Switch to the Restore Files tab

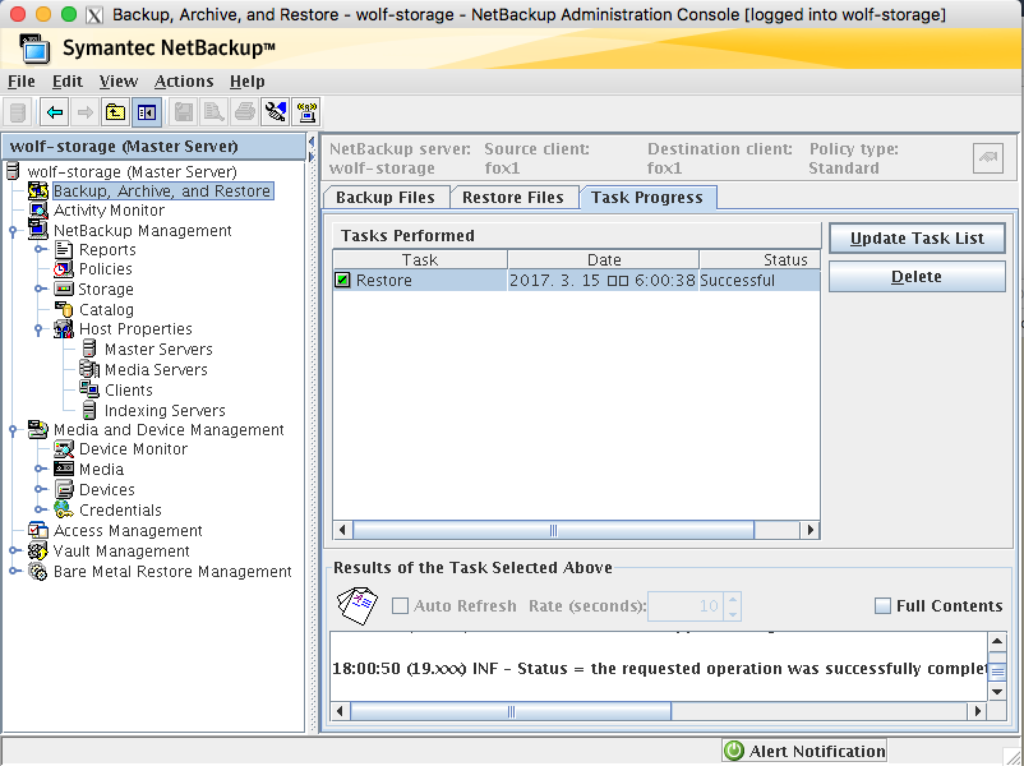[514, 197]
